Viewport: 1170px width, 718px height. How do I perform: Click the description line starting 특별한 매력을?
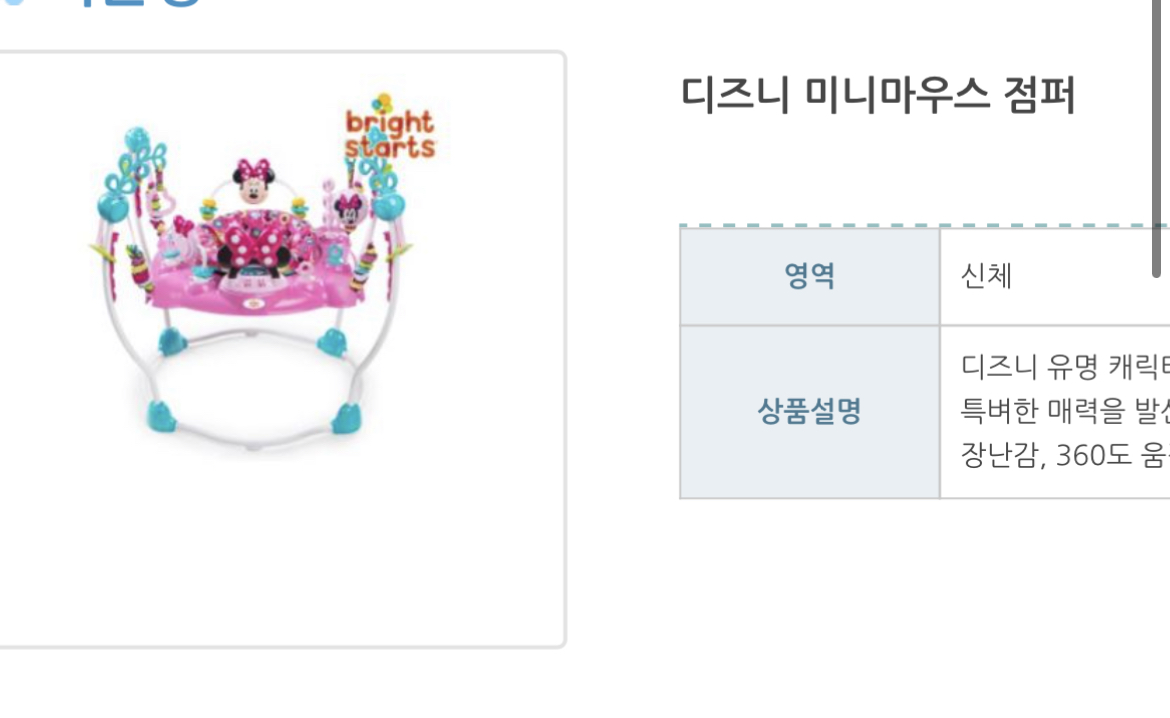click(x=1065, y=410)
